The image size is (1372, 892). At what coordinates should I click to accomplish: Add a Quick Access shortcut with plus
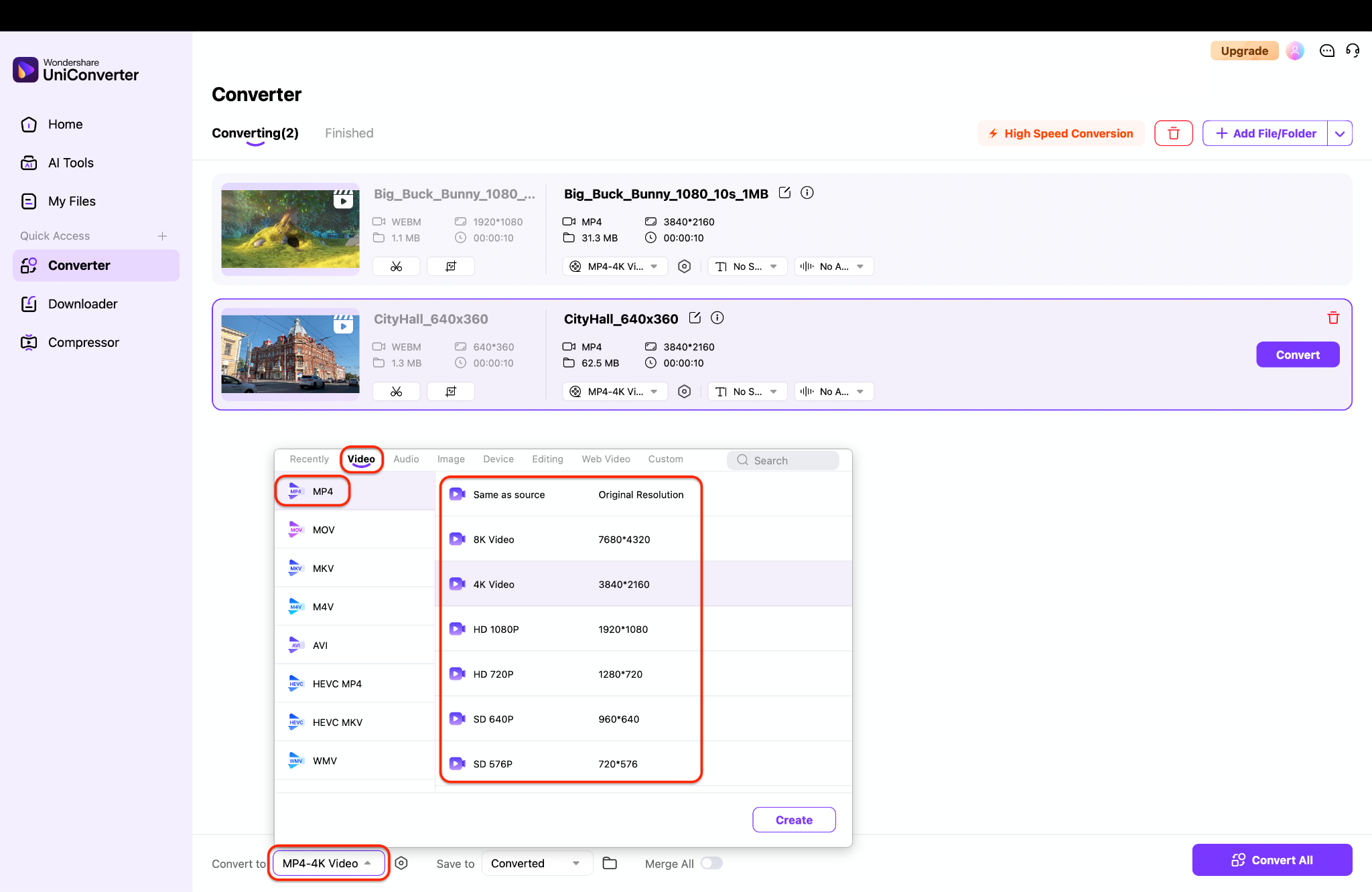(x=162, y=236)
